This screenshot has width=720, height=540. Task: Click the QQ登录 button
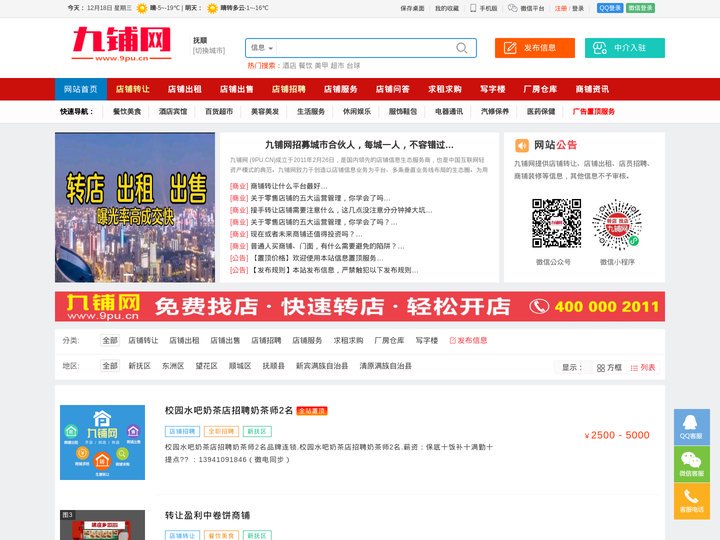tap(610, 8)
